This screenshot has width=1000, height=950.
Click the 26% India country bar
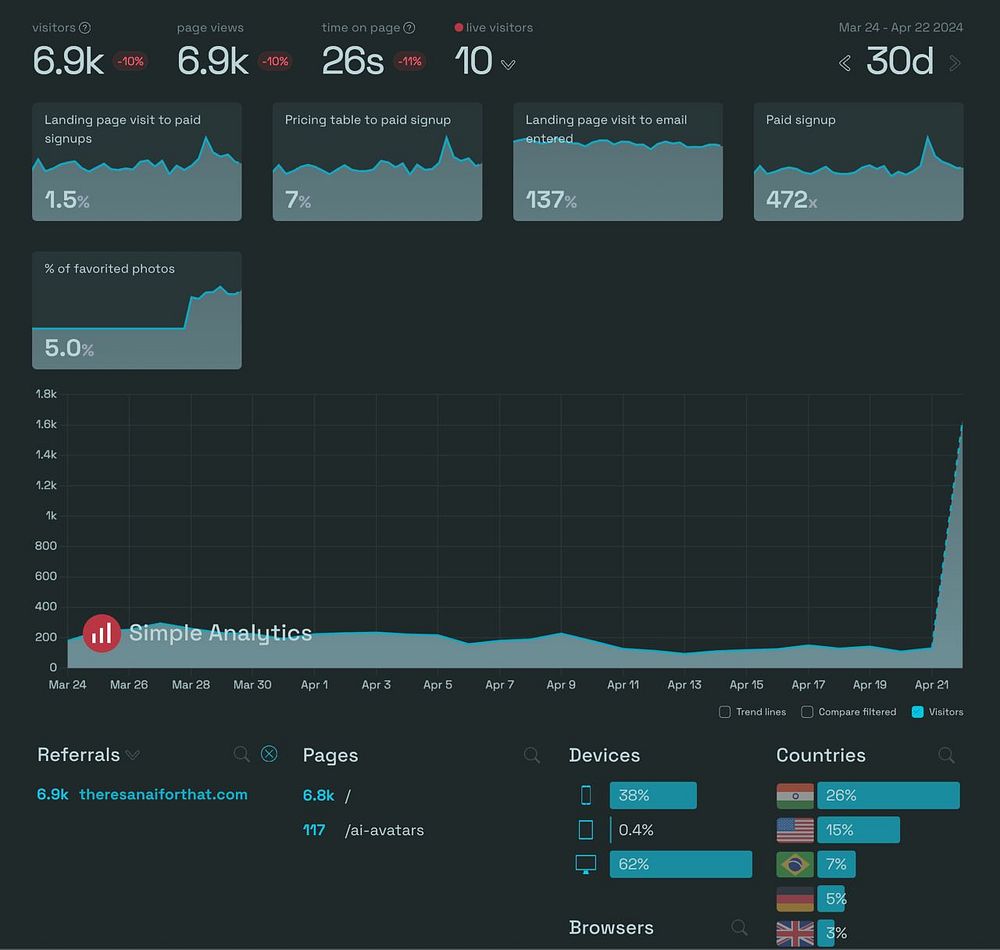[888, 795]
